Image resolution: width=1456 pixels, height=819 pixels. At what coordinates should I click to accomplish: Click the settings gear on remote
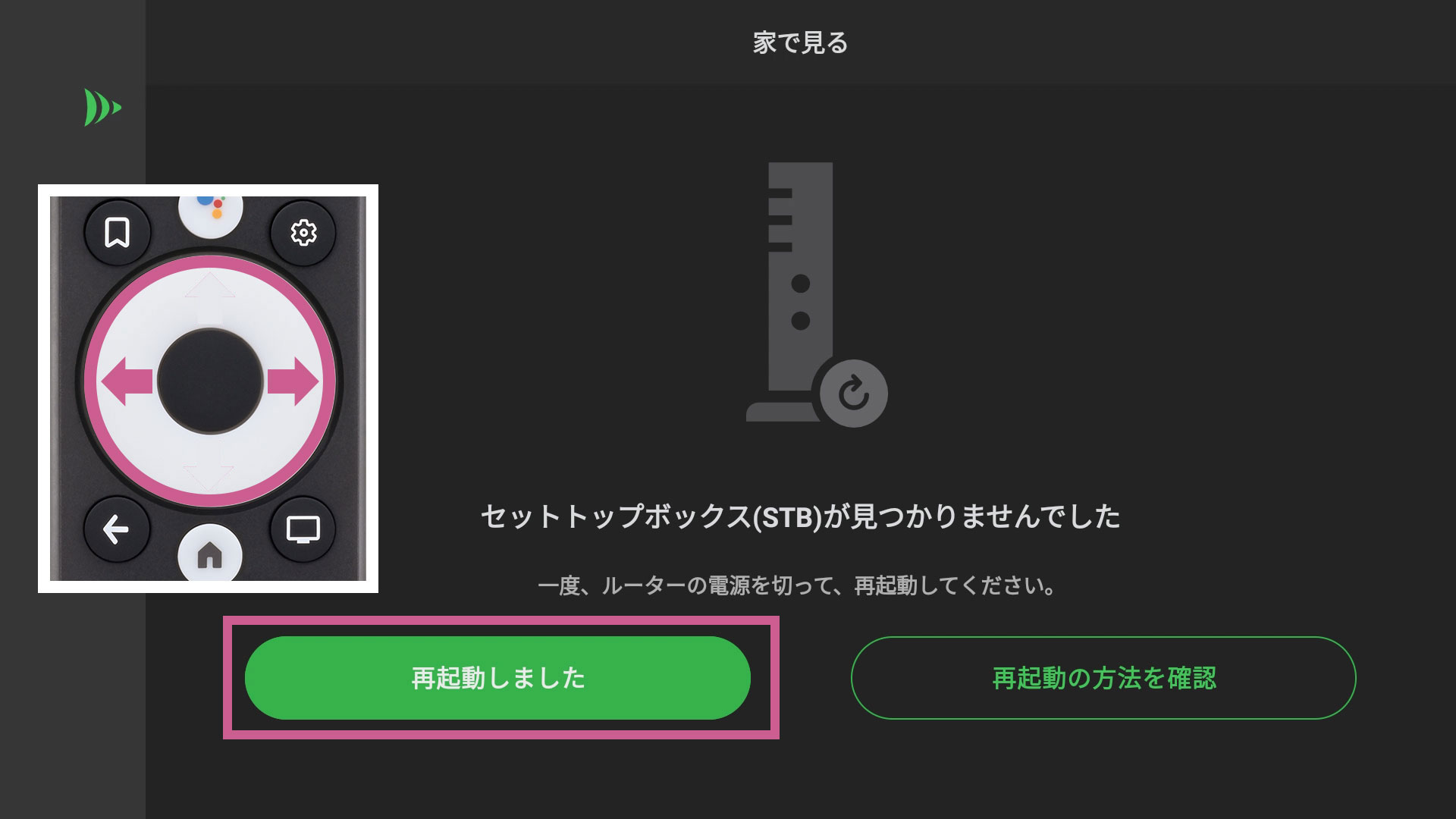tap(303, 232)
